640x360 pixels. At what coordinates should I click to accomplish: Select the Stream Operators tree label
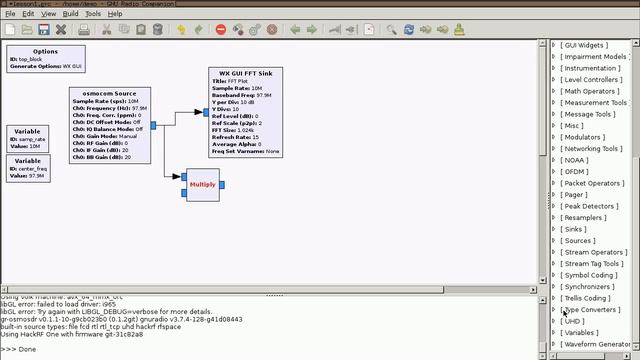[594, 252]
